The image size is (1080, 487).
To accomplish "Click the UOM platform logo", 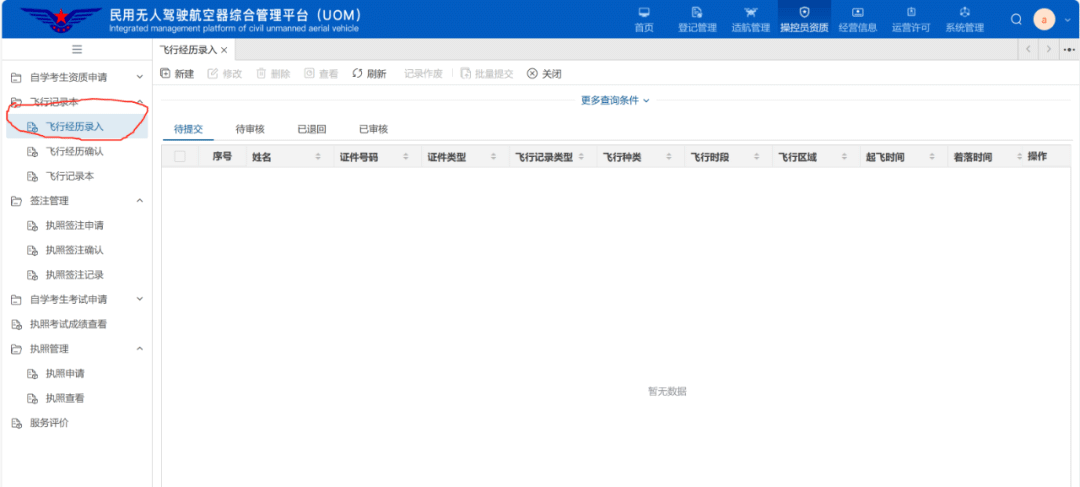I will click(61, 19).
